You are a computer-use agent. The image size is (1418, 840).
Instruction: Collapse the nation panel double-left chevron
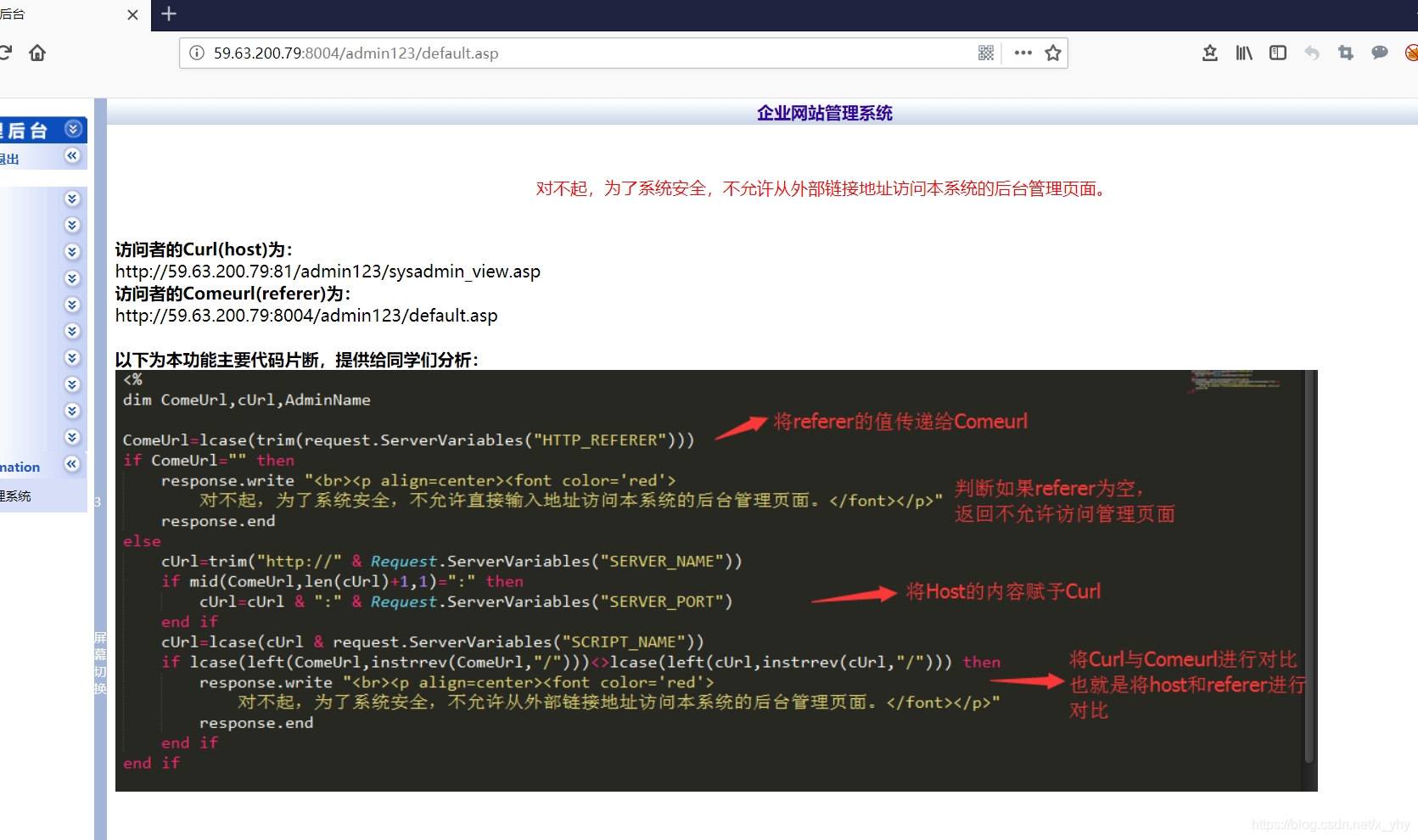click(72, 463)
